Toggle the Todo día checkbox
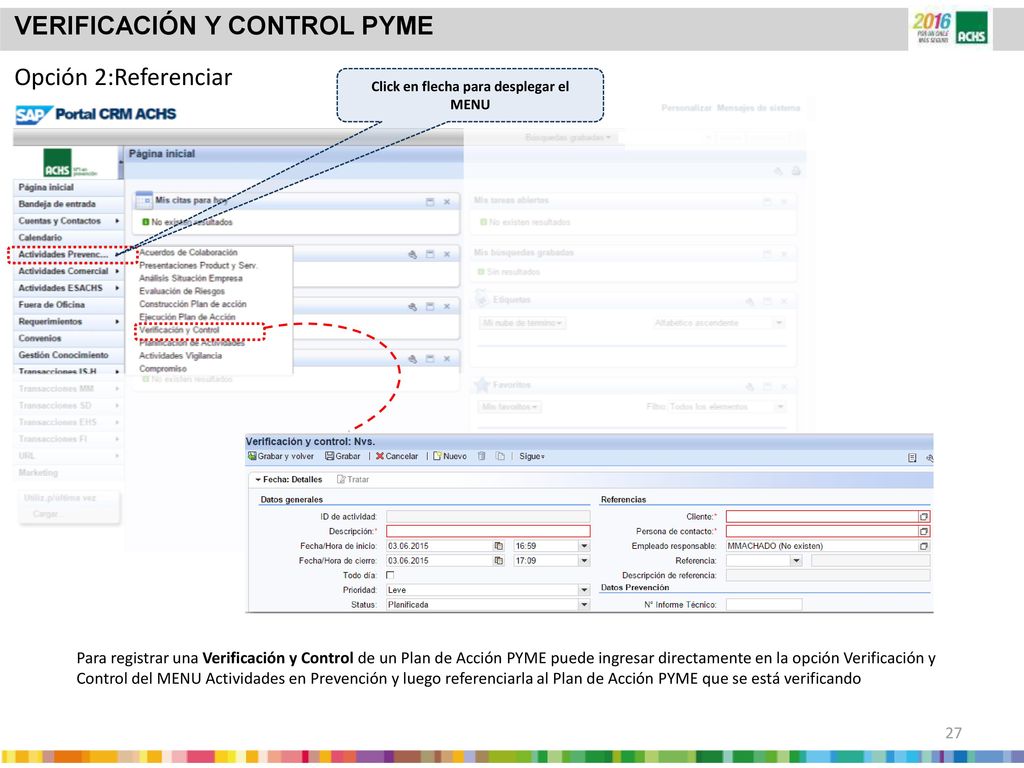The image size is (1024, 768). [390, 575]
